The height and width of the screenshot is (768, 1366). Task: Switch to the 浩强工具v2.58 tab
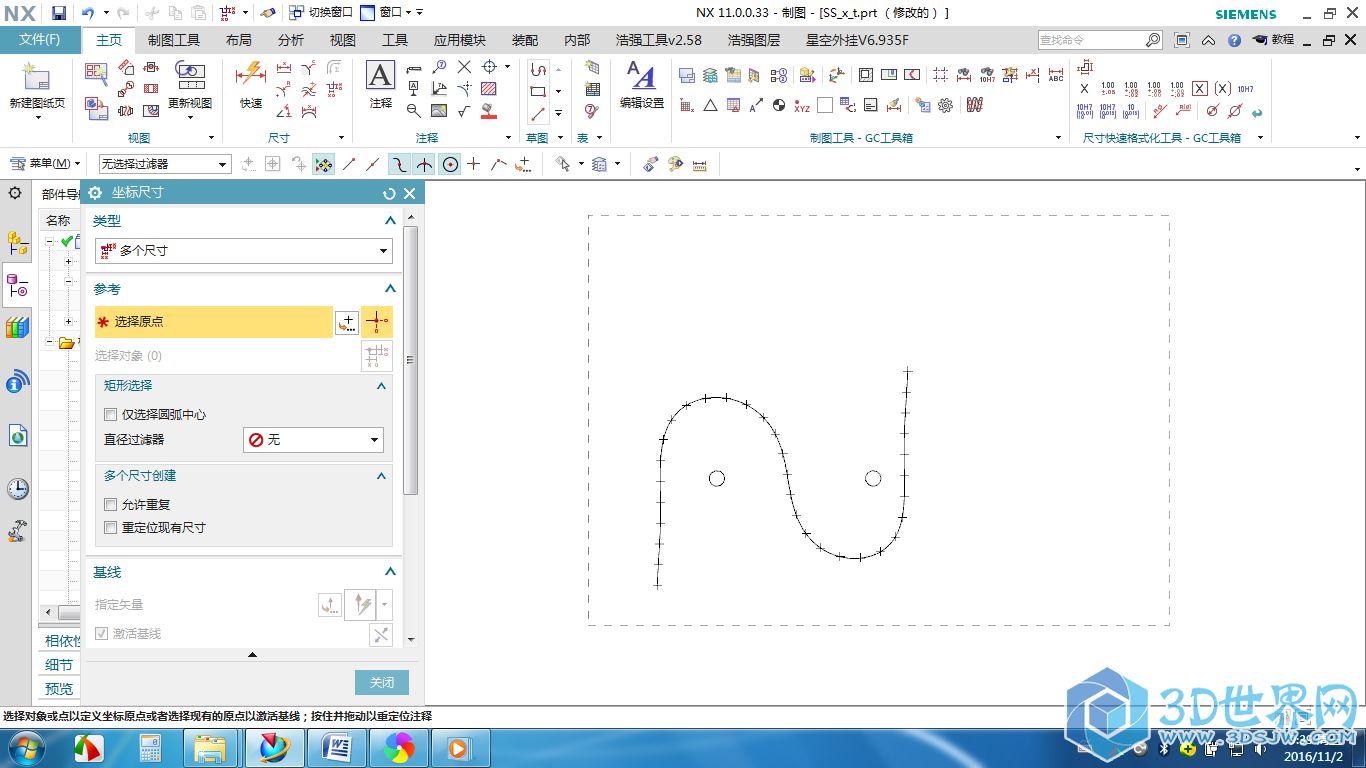tap(658, 40)
